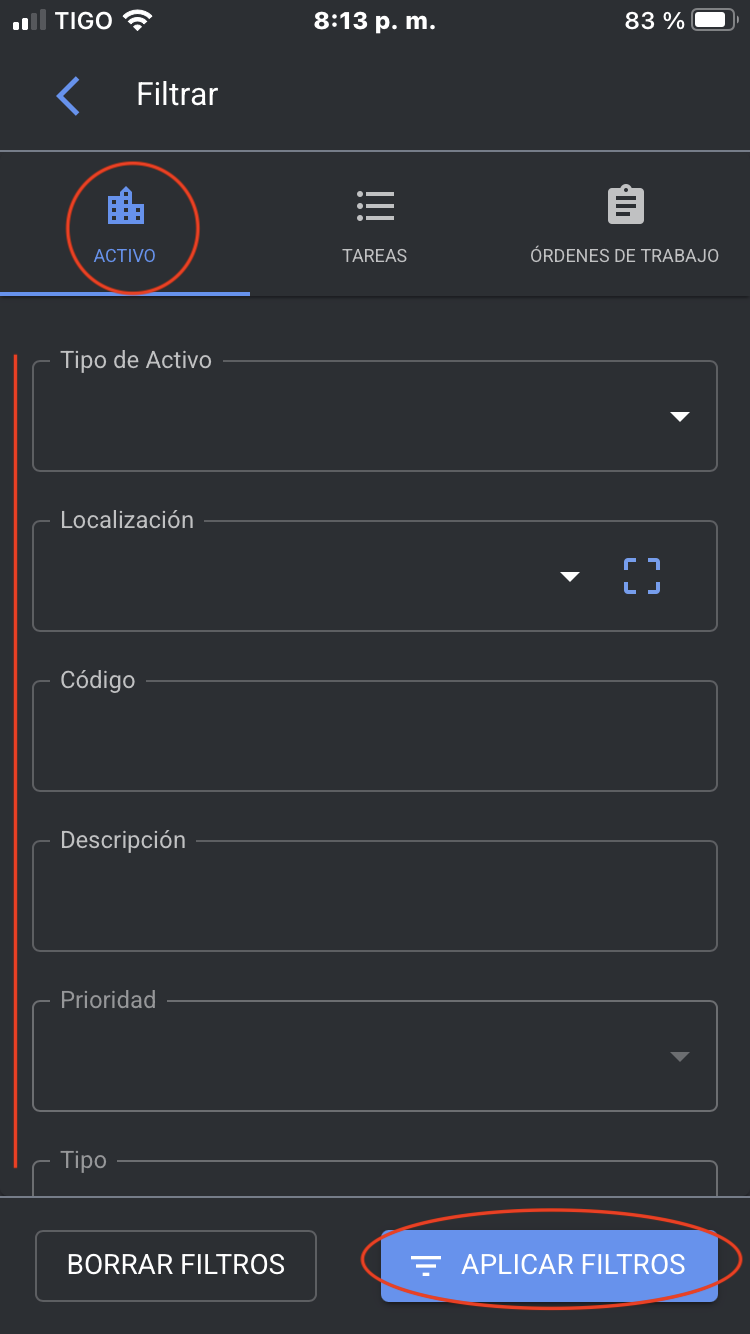Tap the Órdenes de Trabajo clipboard icon

coord(625,206)
